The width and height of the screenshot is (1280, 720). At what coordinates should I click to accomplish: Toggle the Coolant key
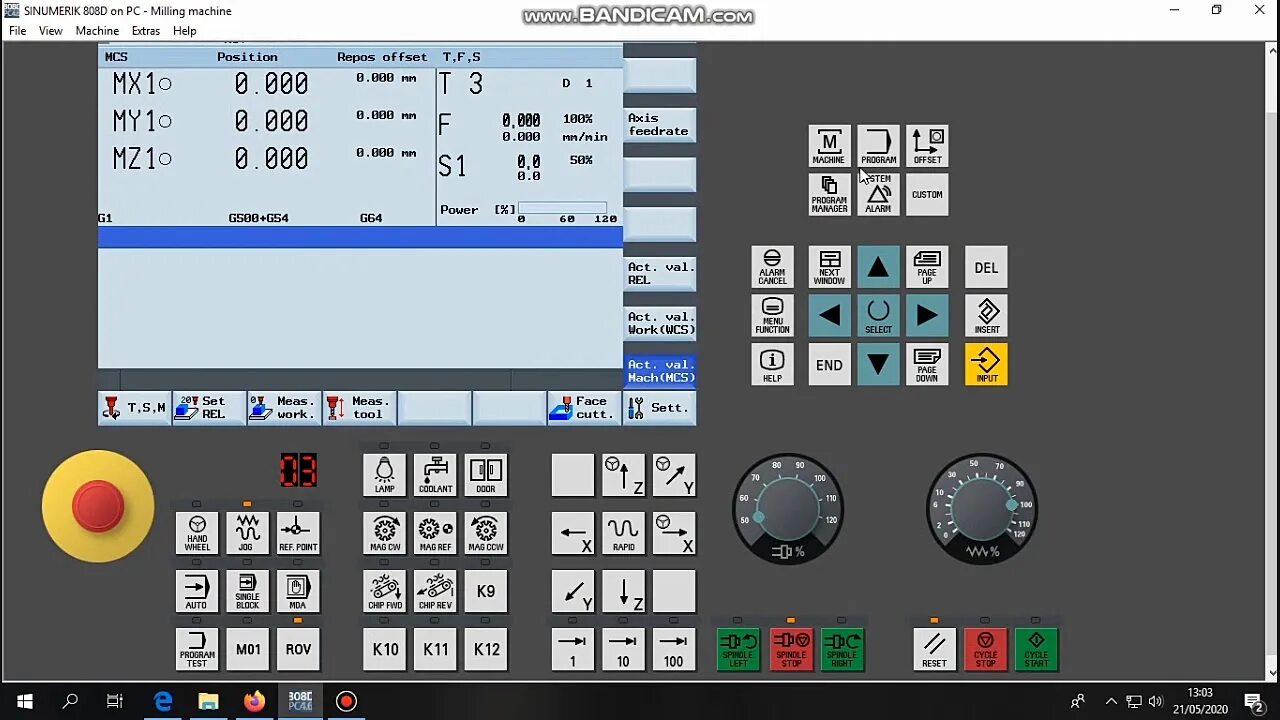(x=435, y=475)
